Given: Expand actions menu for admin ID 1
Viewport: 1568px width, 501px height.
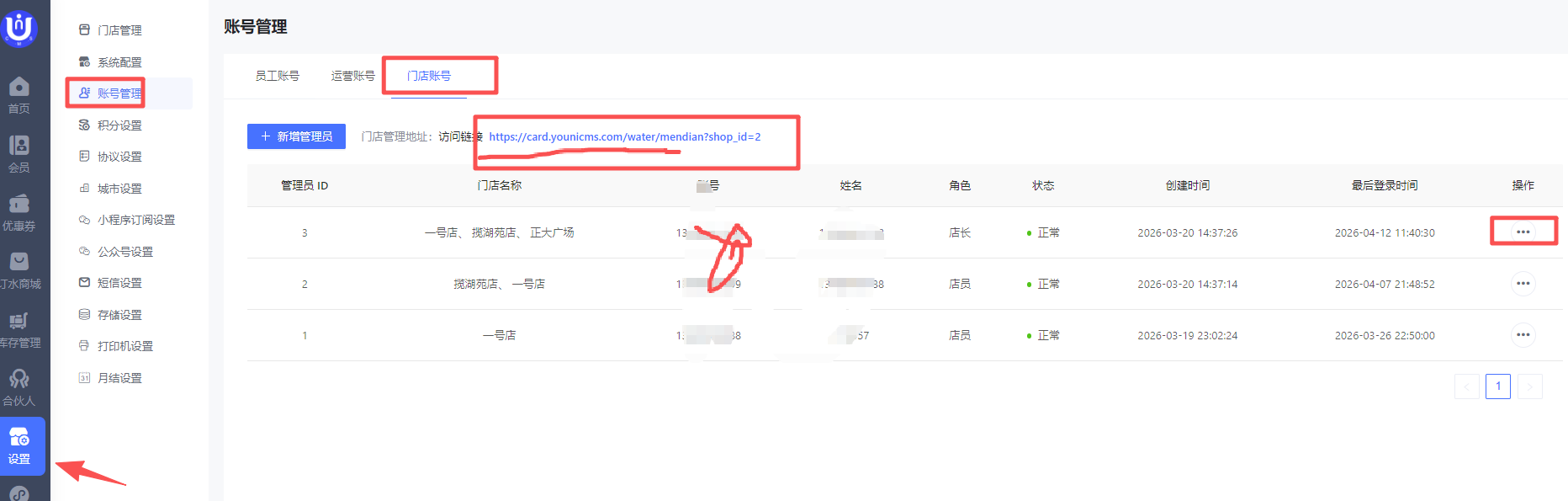Looking at the screenshot, I should coord(1523,335).
